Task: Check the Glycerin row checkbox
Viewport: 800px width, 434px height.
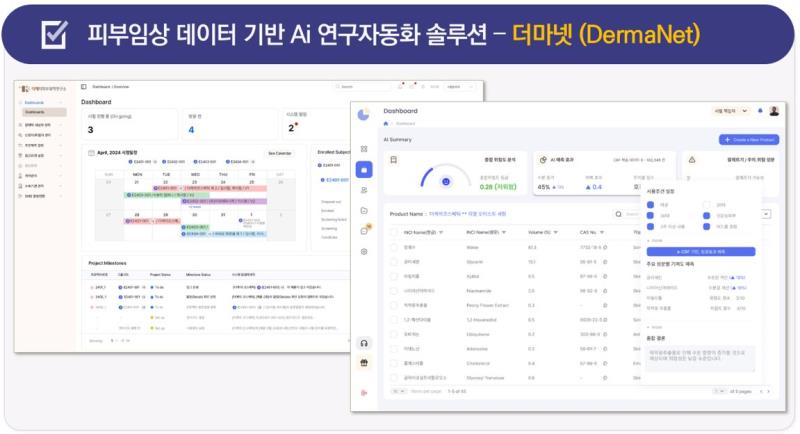Action: [x=393, y=262]
